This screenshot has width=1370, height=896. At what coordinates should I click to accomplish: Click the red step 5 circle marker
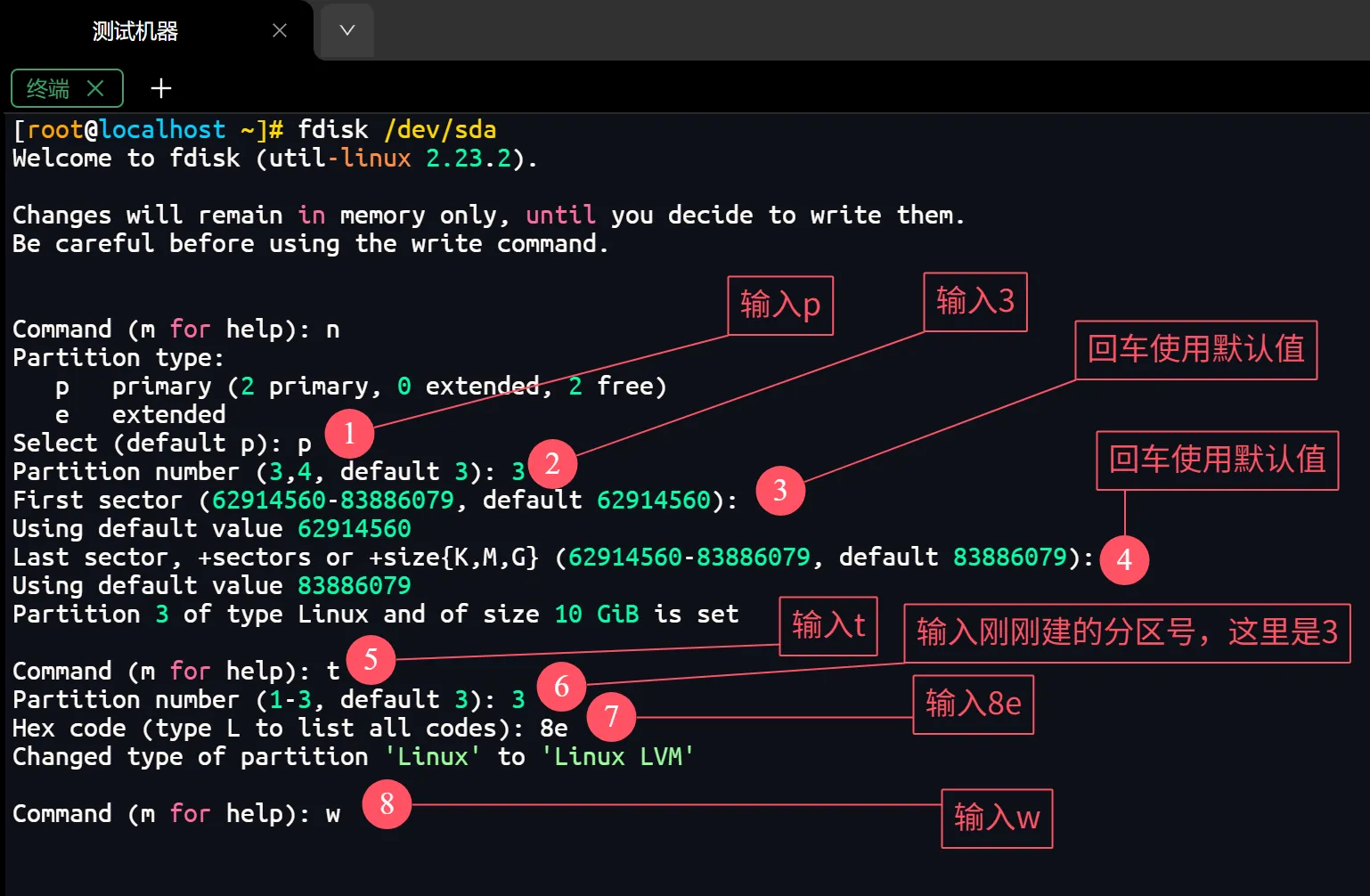[371, 659]
